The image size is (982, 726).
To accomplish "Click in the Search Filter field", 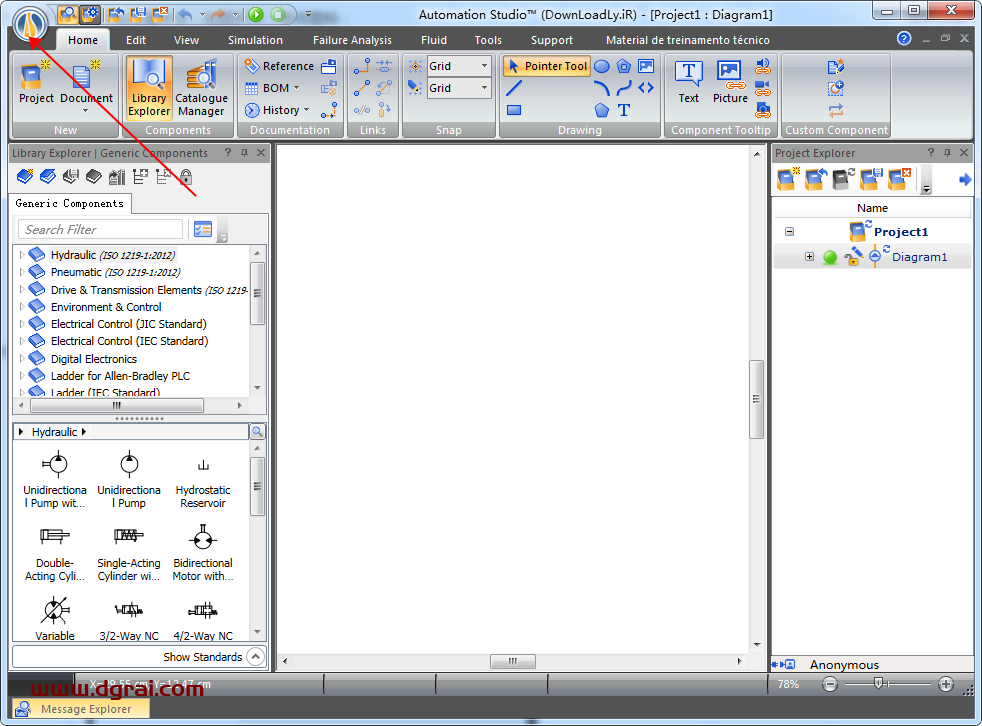I will [x=100, y=229].
